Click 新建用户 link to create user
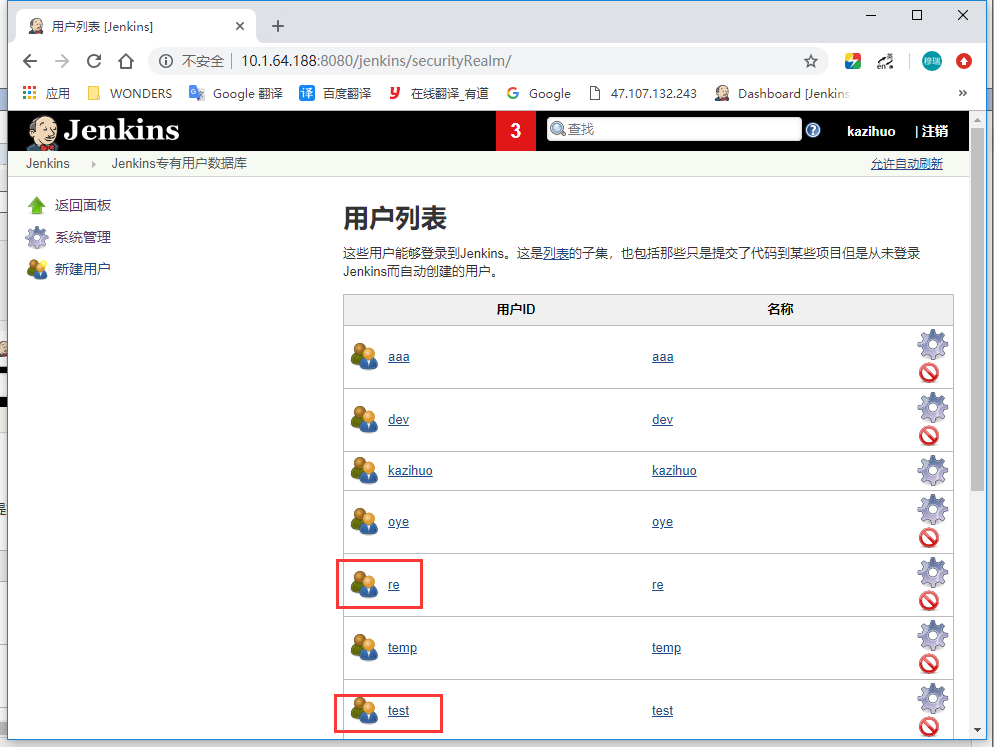994x747 pixels. pyautogui.click(x=82, y=269)
